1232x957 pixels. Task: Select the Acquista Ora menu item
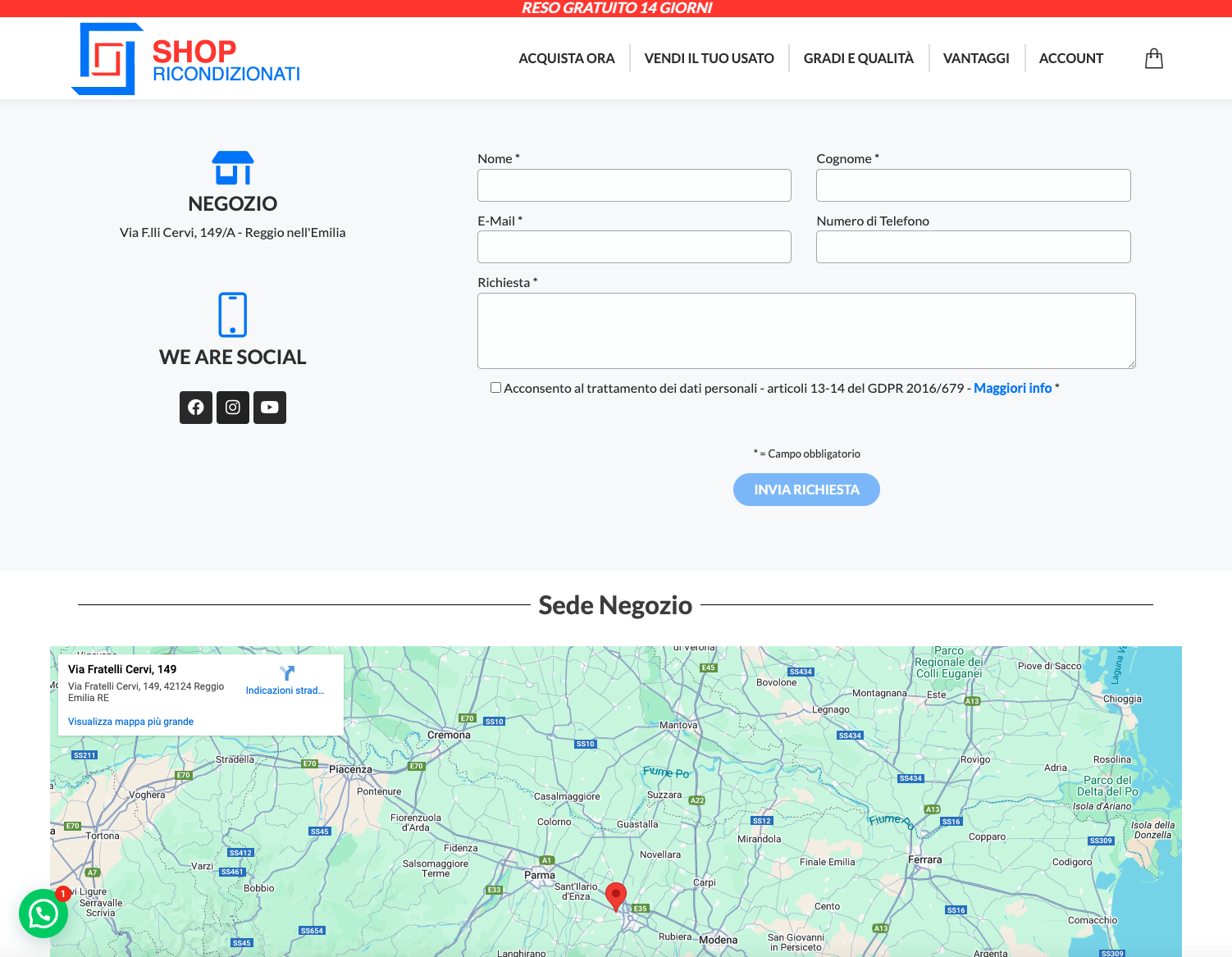(x=566, y=58)
